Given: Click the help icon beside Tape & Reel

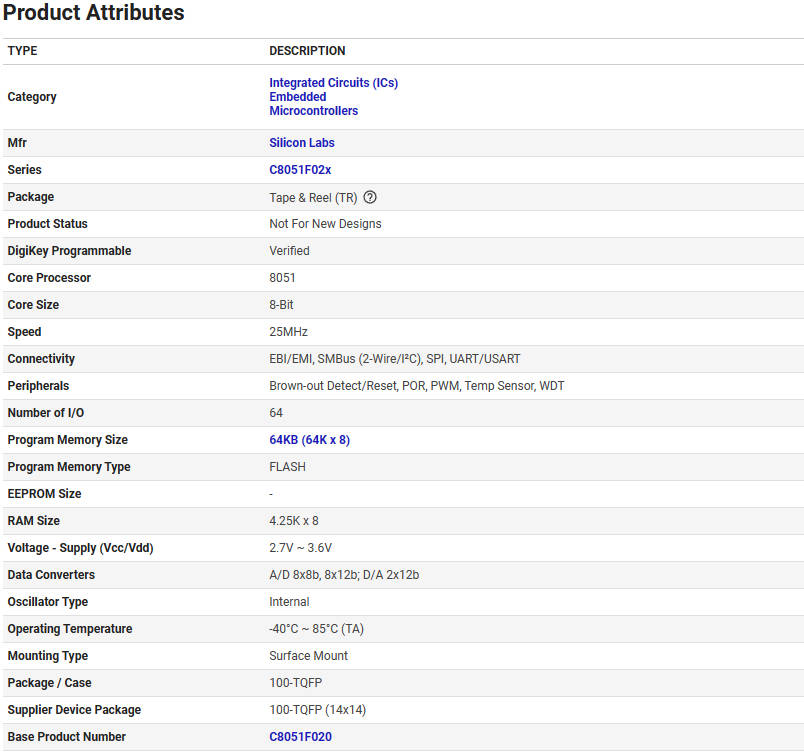Looking at the screenshot, I should coord(370,197).
